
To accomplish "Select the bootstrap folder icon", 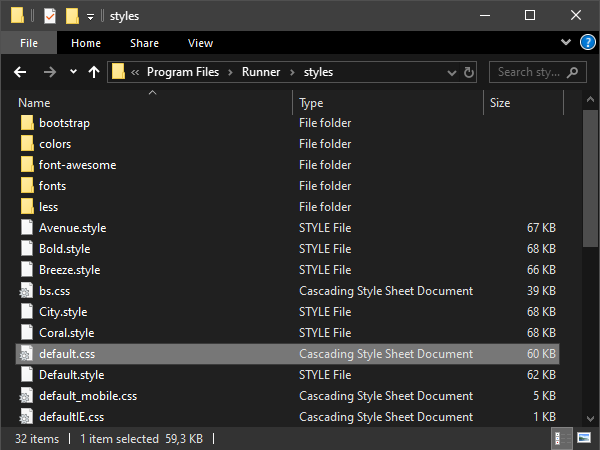I will (x=27, y=123).
